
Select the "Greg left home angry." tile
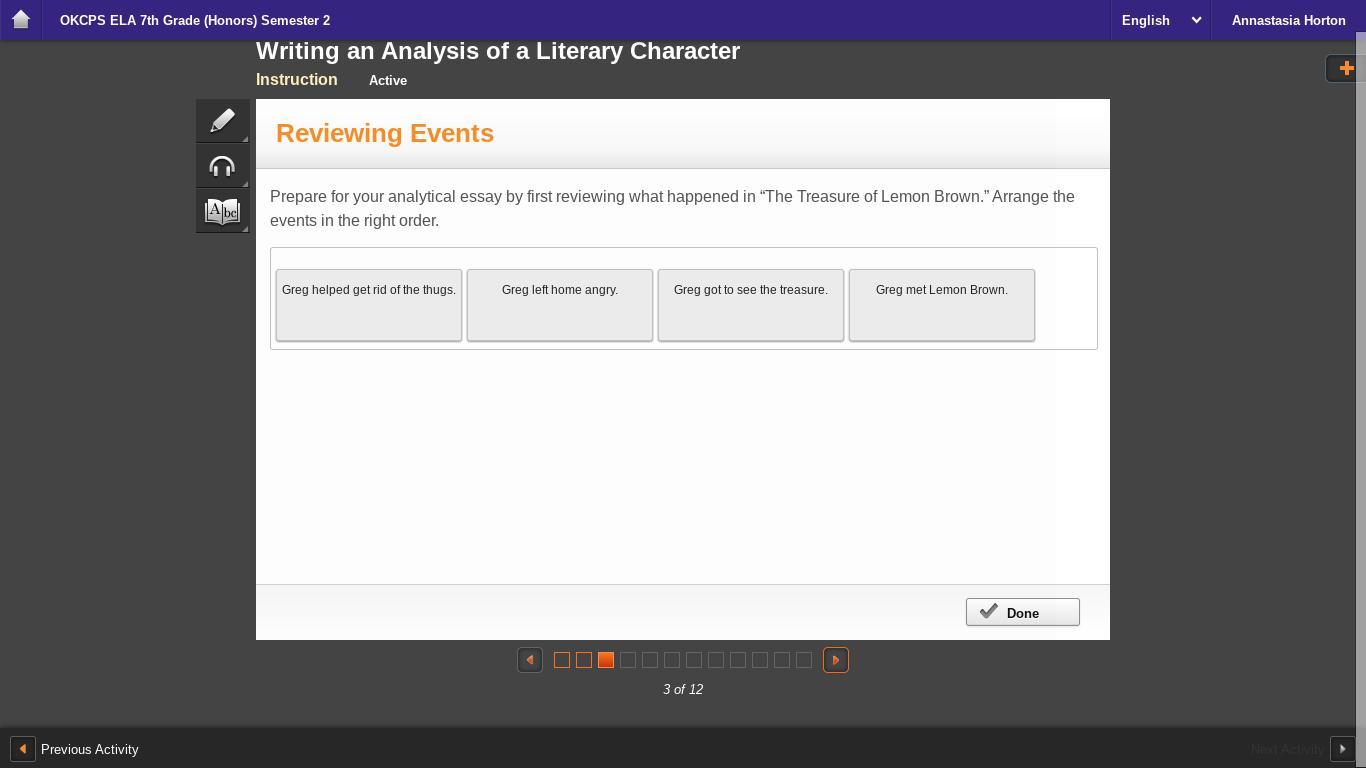pos(560,304)
